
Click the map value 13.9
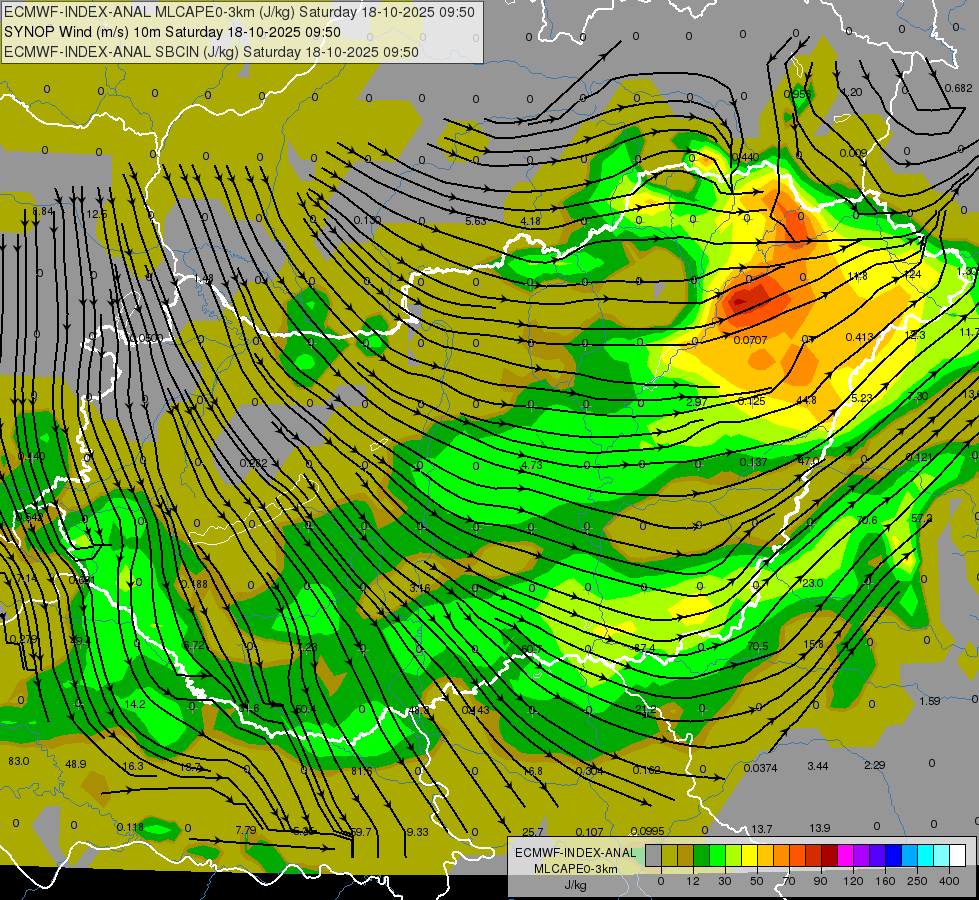click(x=820, y=828)
